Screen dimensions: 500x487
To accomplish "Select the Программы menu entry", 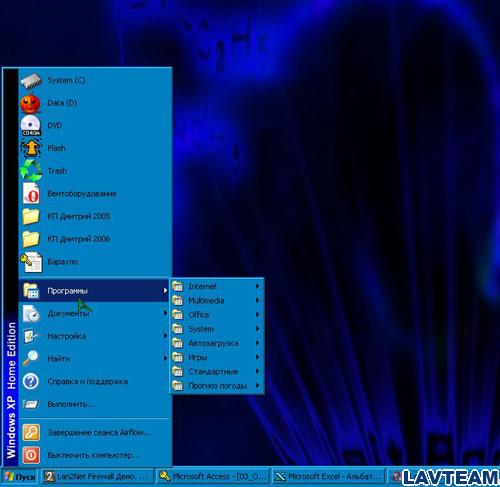I will [x=94, y=290].
